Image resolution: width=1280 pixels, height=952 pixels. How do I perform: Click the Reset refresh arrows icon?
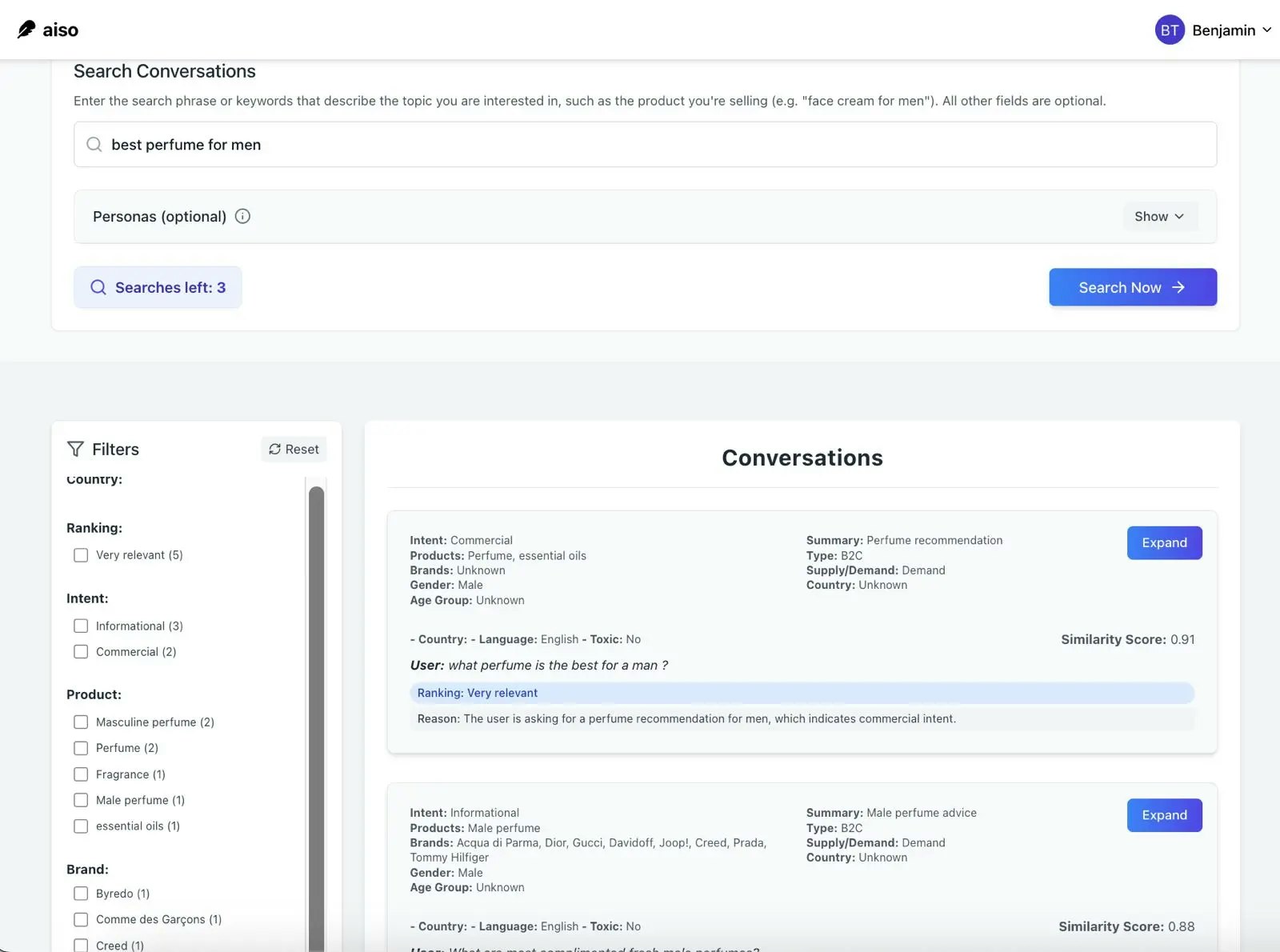[x=274, y=450]
